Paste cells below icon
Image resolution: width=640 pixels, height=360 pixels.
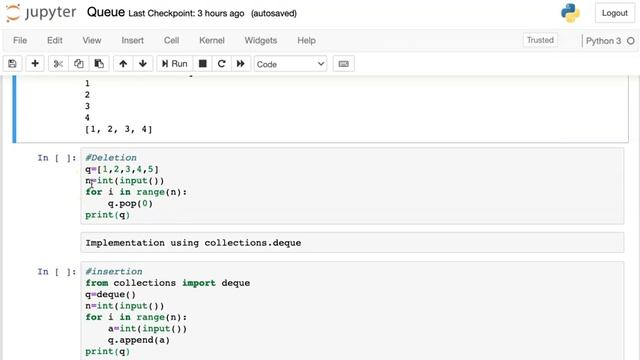click(x=99, y=64)
